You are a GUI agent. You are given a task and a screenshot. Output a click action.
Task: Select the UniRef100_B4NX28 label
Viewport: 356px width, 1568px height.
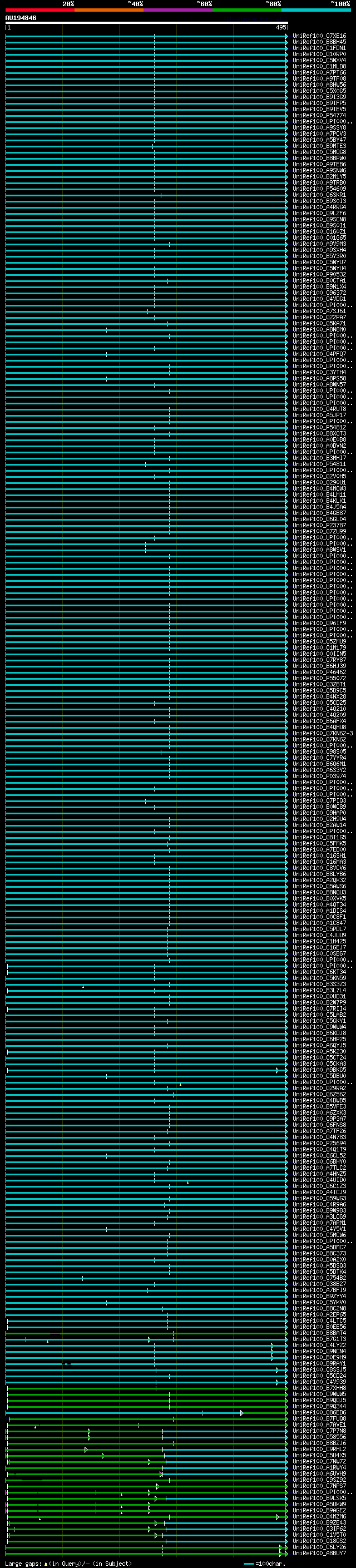click(319, 696)
